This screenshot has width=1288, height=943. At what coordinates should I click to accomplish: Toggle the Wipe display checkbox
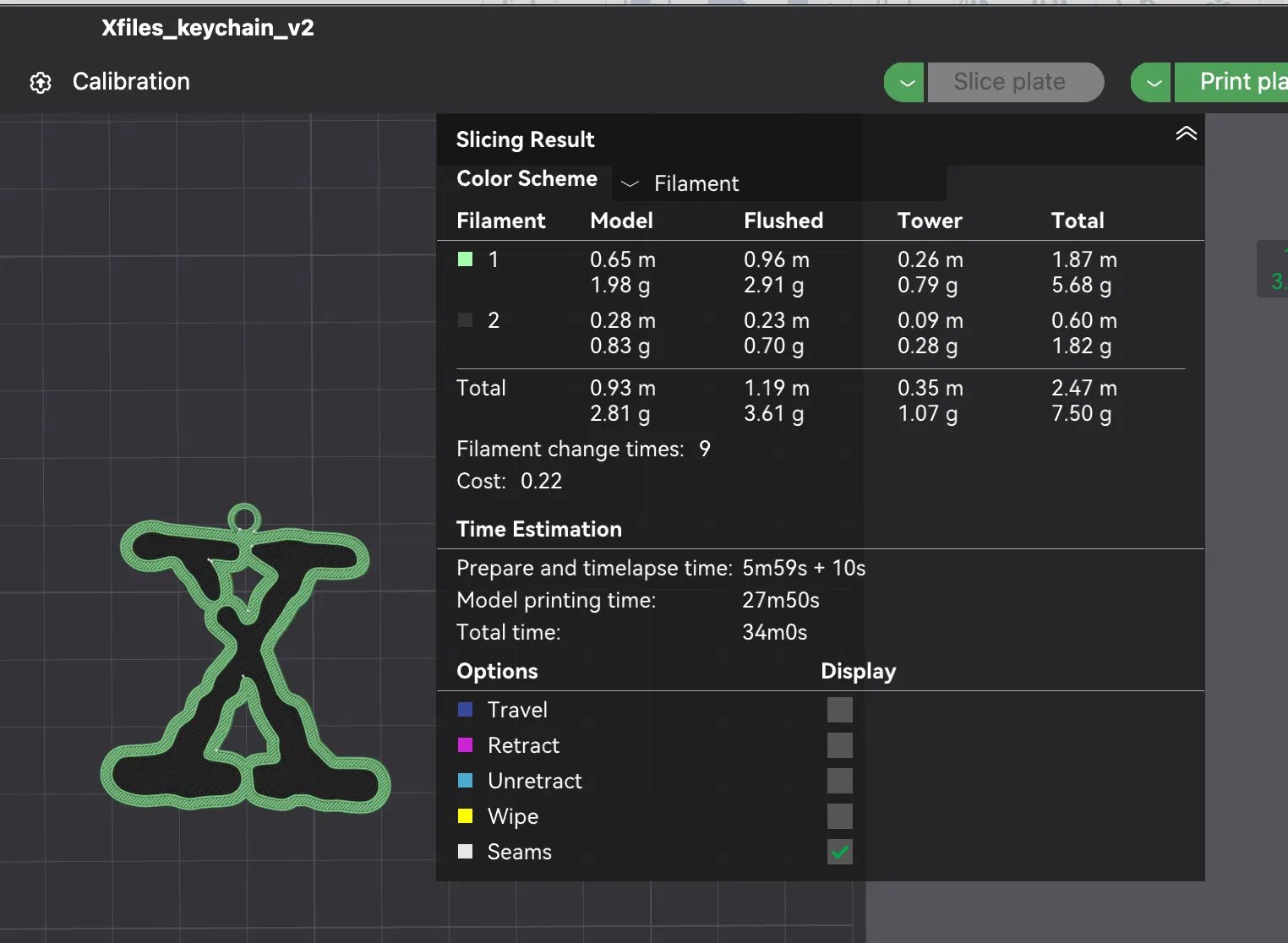click(839, 816)
